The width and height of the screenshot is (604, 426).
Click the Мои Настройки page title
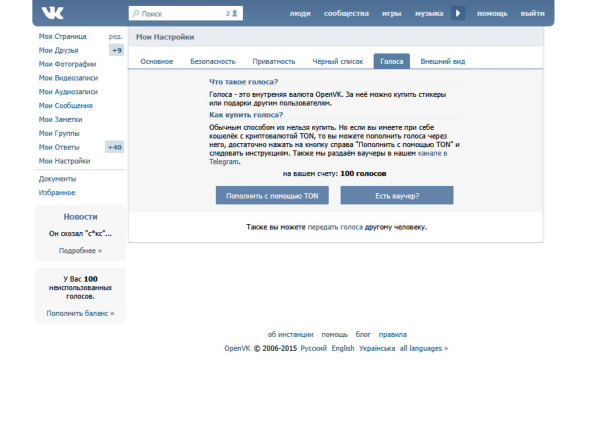[165, 37]
